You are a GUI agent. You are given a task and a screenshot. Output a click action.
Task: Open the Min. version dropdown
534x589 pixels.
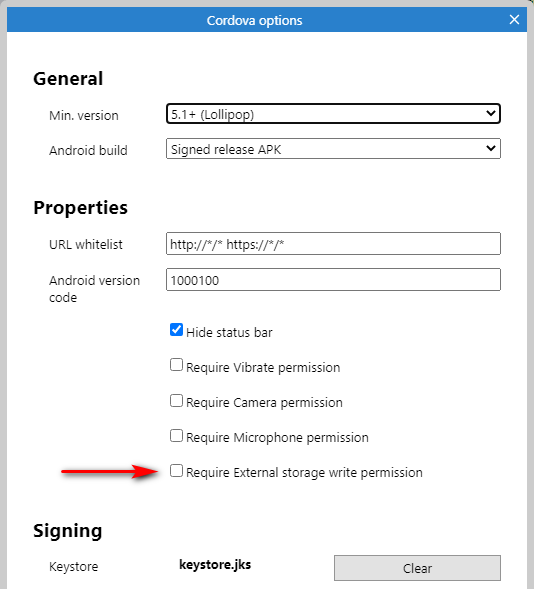point(333,114)
